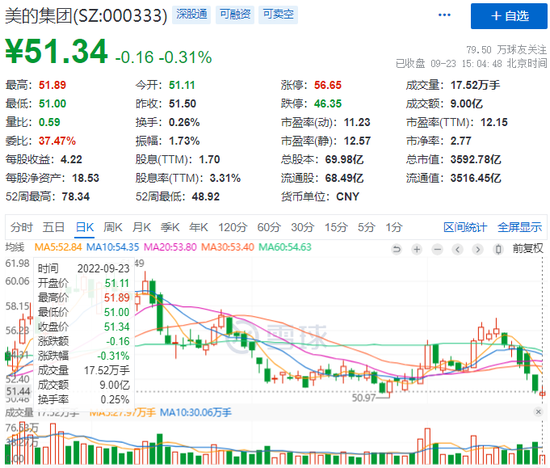Click the 委比 value 37.47%
Image resolution: width=550 pixels, height=468 pixels.
pyautogui.click(x=57, y=141)
